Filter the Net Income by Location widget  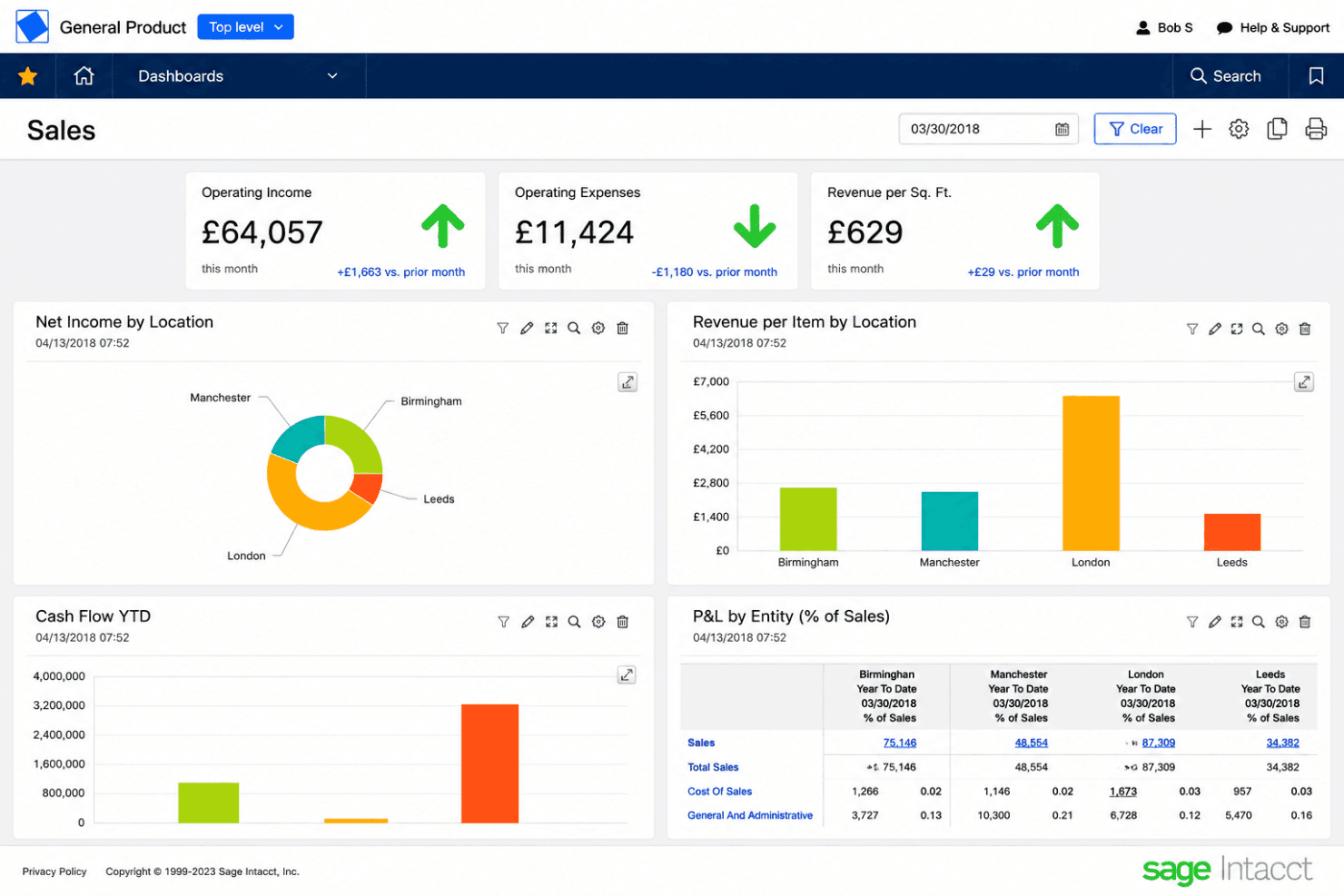click(x=502, y=329)
